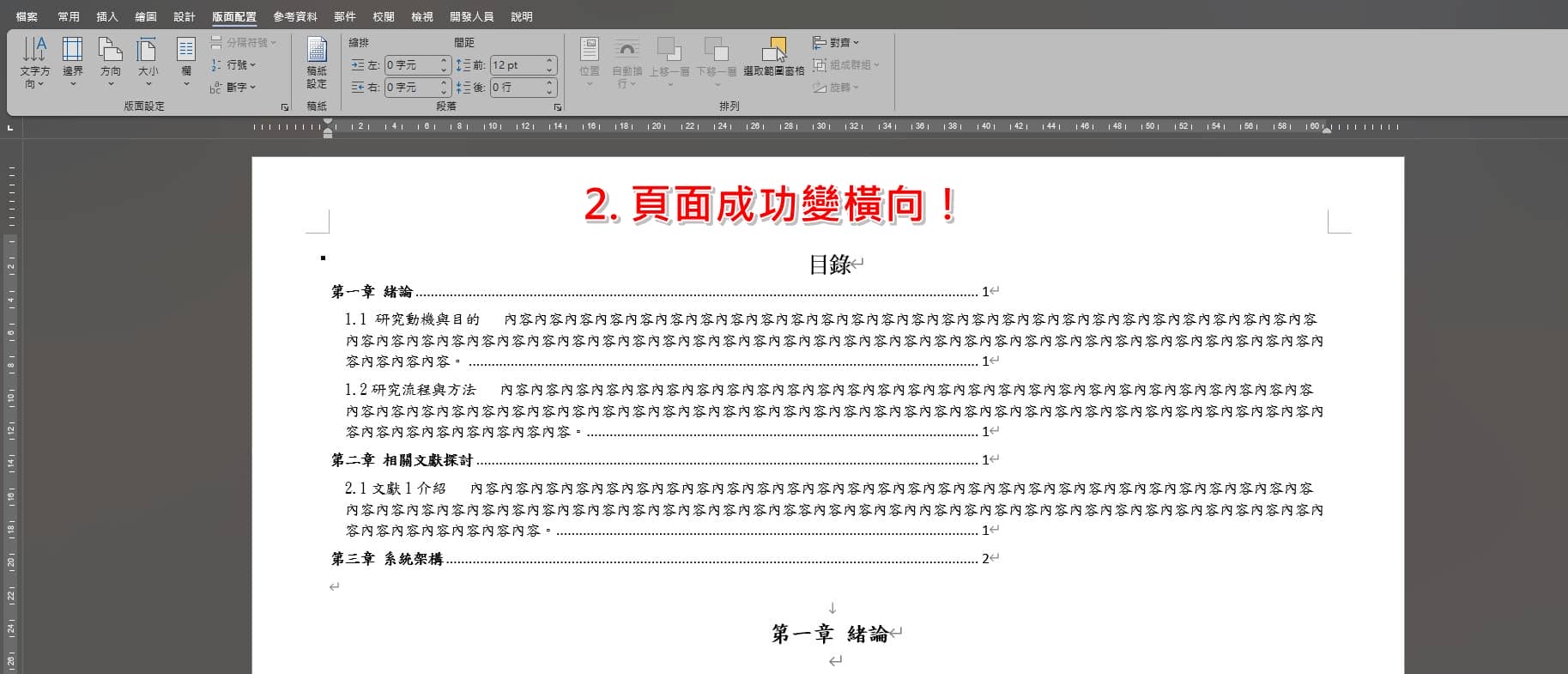Open the 對齊 (align) dropdown
The width and height of the screenshot is (1568, 674).
point(836,42)
